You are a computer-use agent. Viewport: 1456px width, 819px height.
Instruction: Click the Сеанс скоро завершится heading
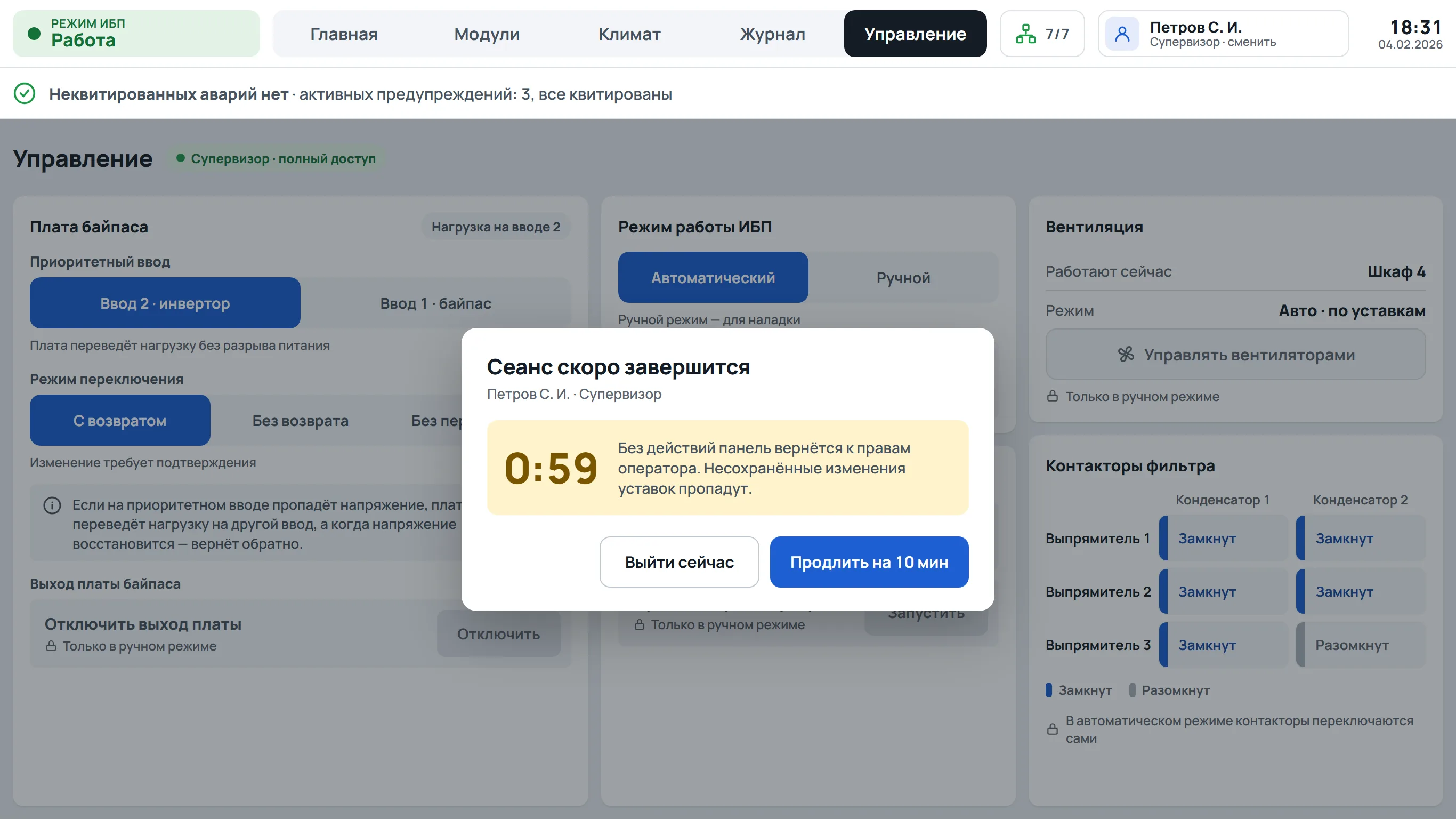[x=618, y=367]
